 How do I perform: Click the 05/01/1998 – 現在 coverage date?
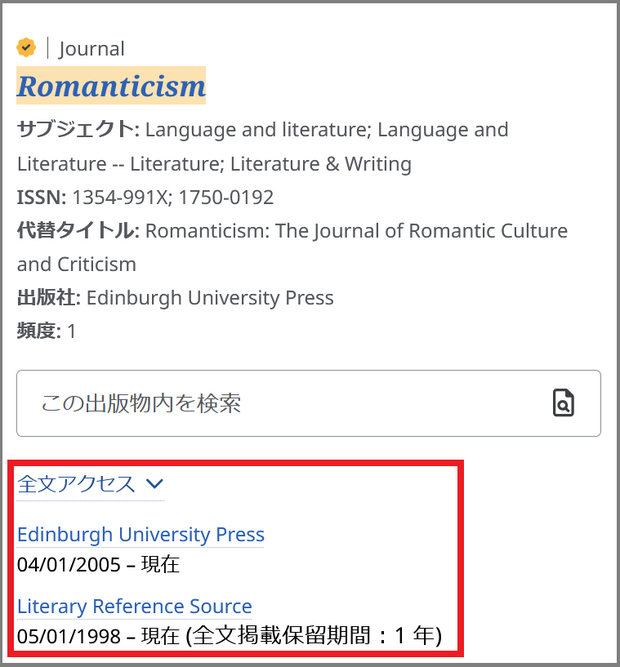(98, 636)
